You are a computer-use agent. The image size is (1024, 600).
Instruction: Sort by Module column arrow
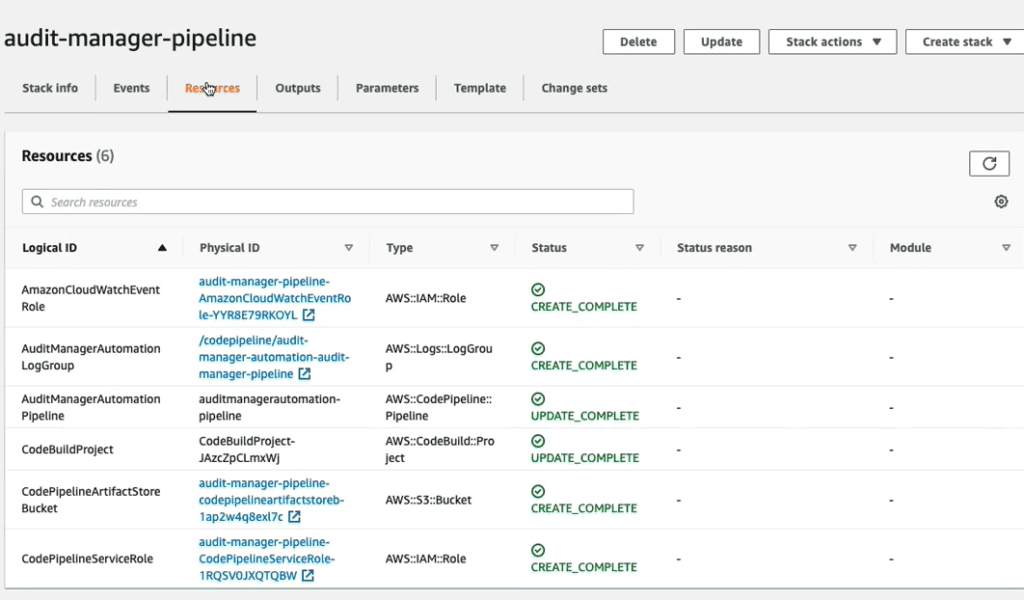point(1006,247)
